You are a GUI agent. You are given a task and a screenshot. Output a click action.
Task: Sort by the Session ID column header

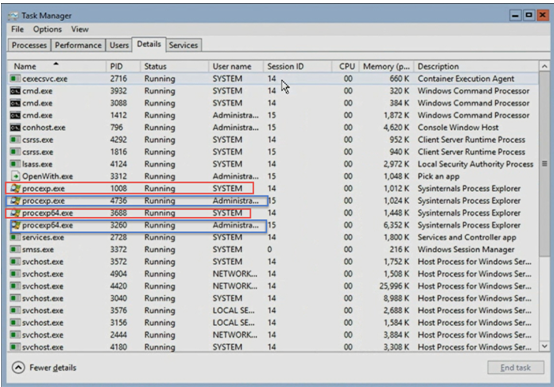tap(297, 66)
